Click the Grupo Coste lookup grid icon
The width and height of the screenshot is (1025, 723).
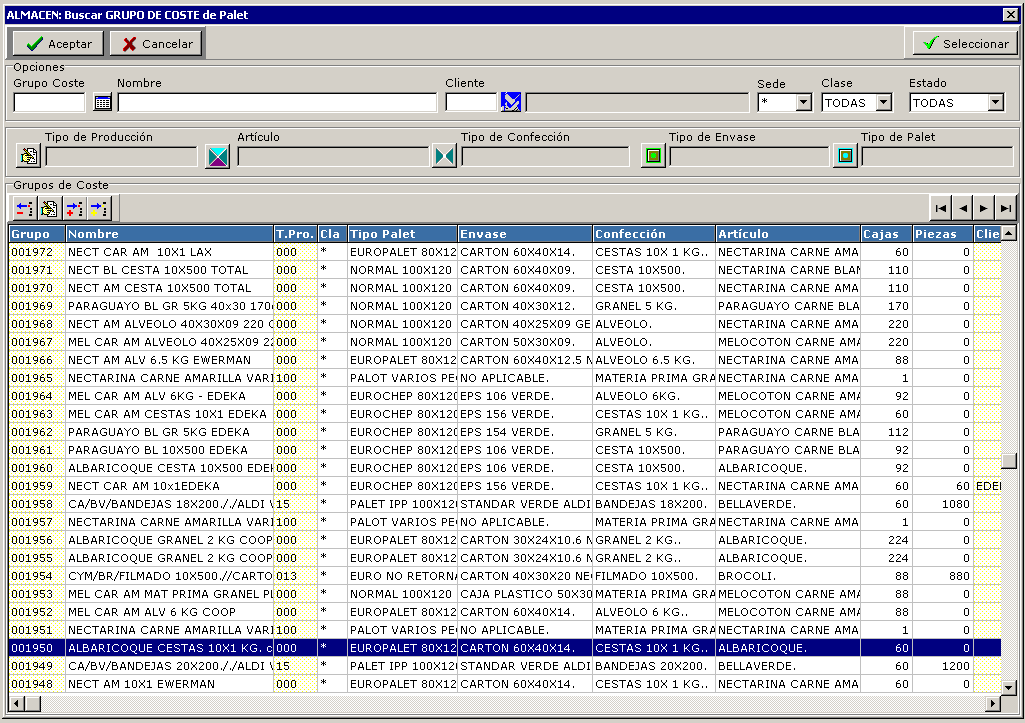click(102, 102)
